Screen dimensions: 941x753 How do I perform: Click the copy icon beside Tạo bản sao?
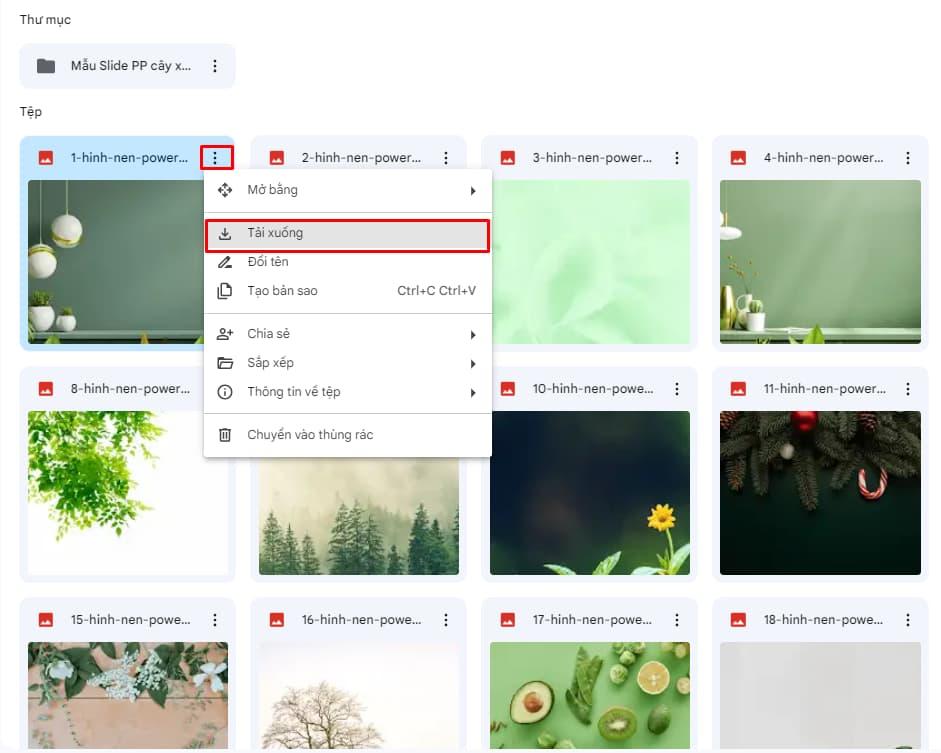pos(225,291)
